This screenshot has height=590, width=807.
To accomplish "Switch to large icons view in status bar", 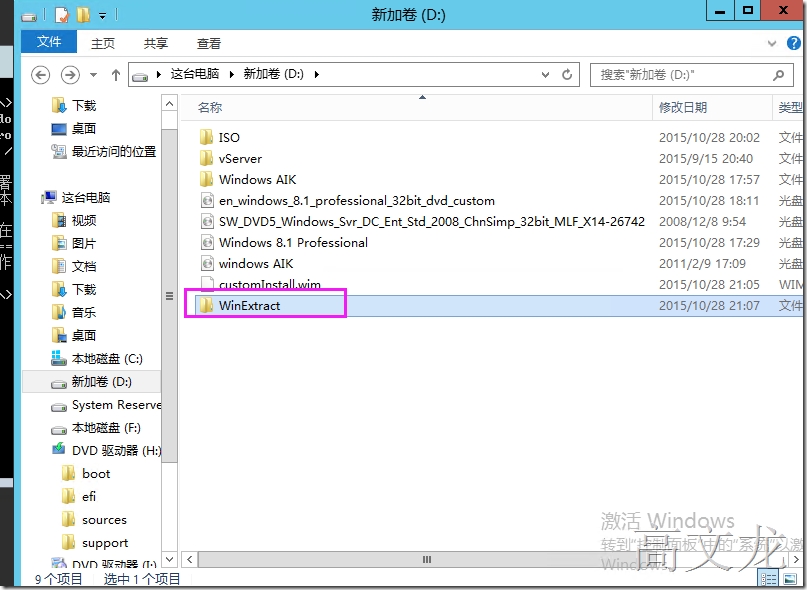I will (x=790, y=579).
